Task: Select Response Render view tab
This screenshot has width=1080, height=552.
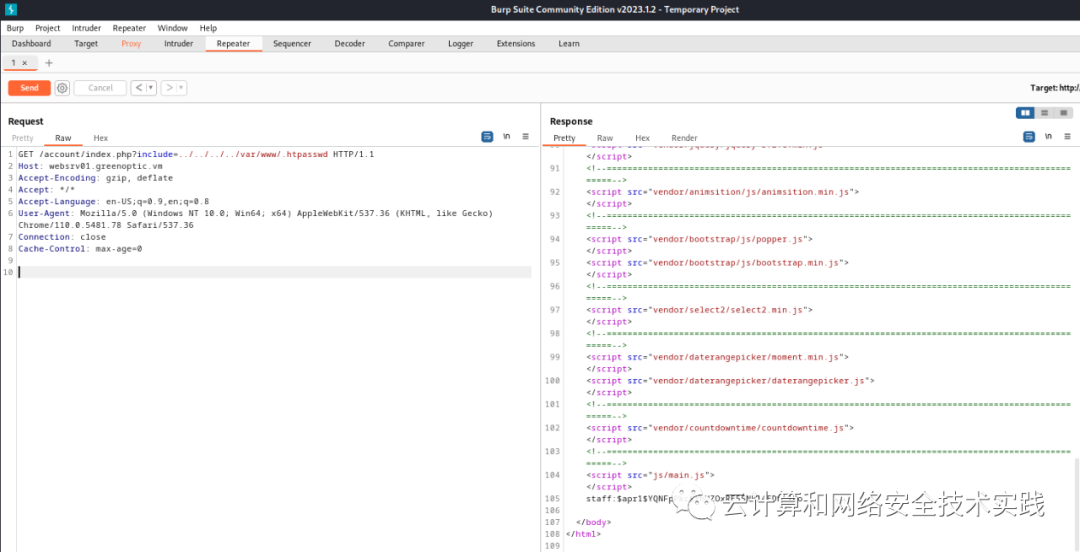Action: (x=685, y=138)
